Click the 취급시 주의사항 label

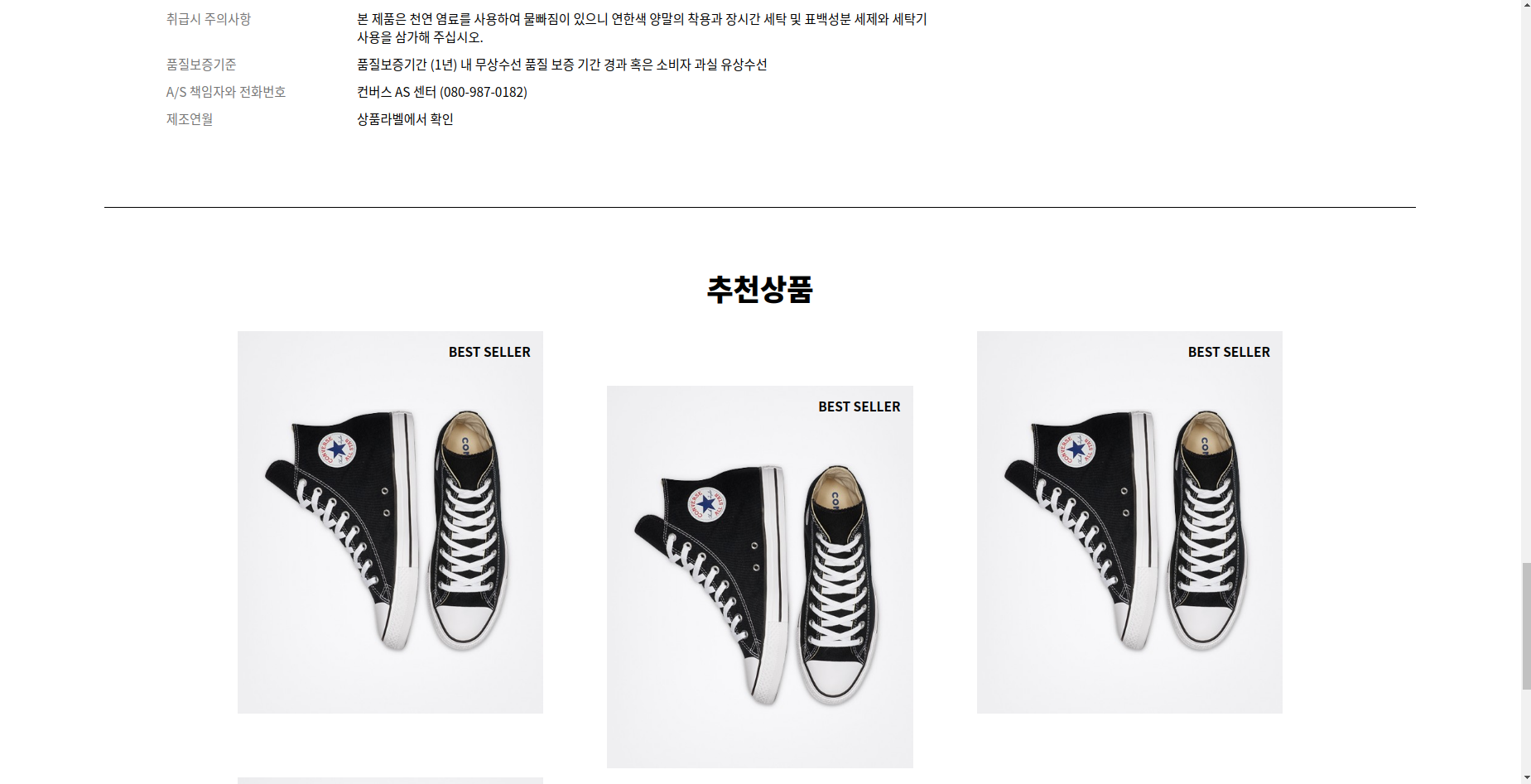click(x=209, y=19)
